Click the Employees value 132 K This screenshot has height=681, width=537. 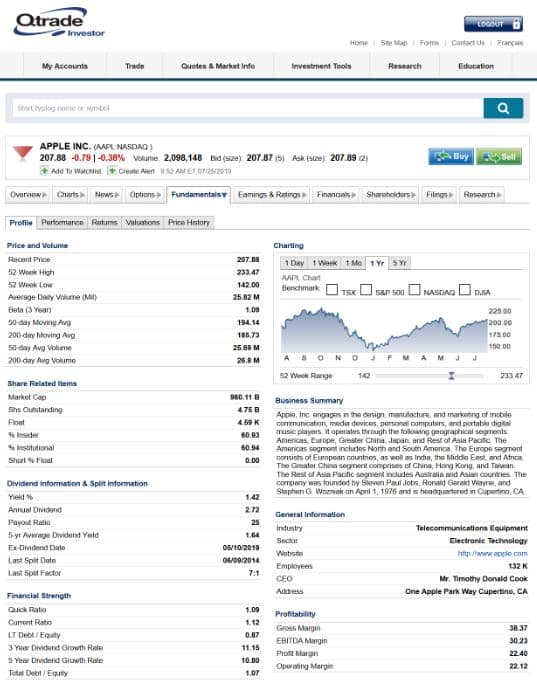pos(518,566)
